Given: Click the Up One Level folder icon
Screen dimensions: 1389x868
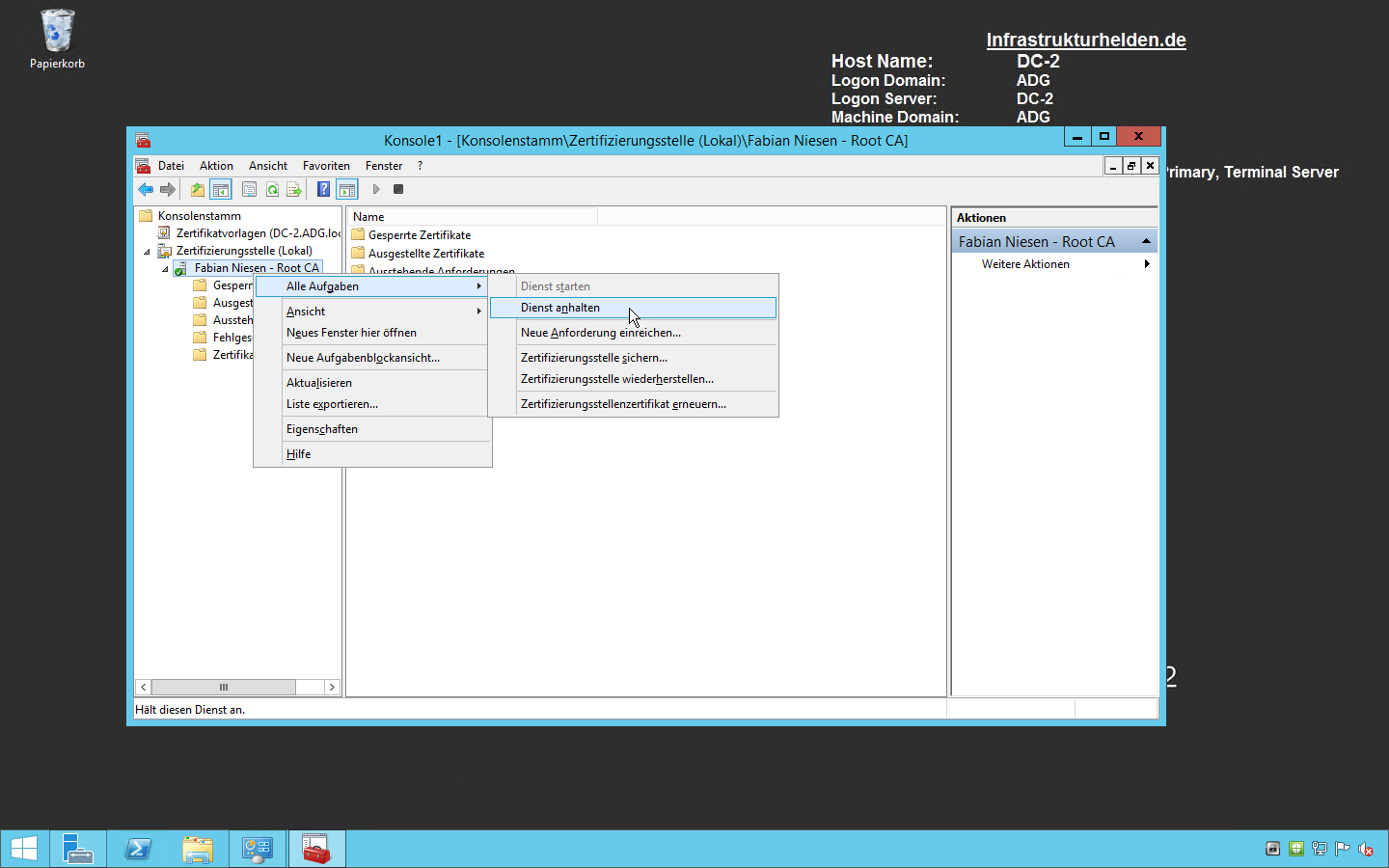Looking at the screenshot, I should tap(197, 190).
